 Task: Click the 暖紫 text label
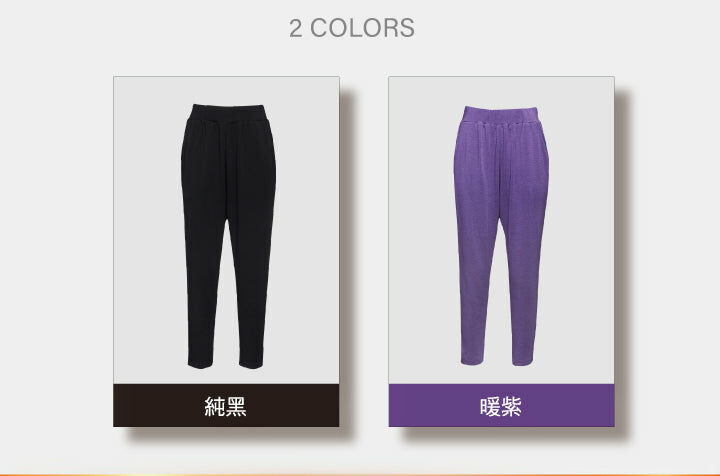coord(501,406)
